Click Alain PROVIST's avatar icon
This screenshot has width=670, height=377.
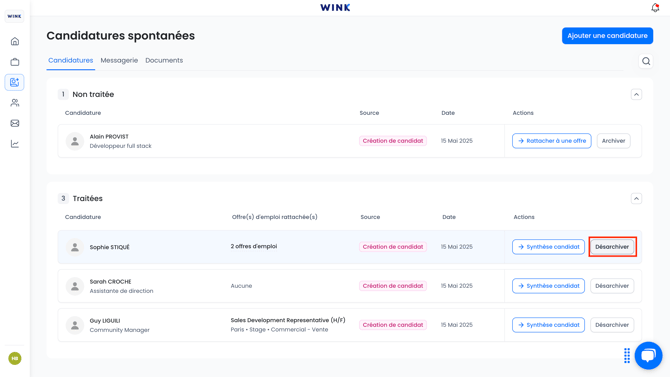75,141
